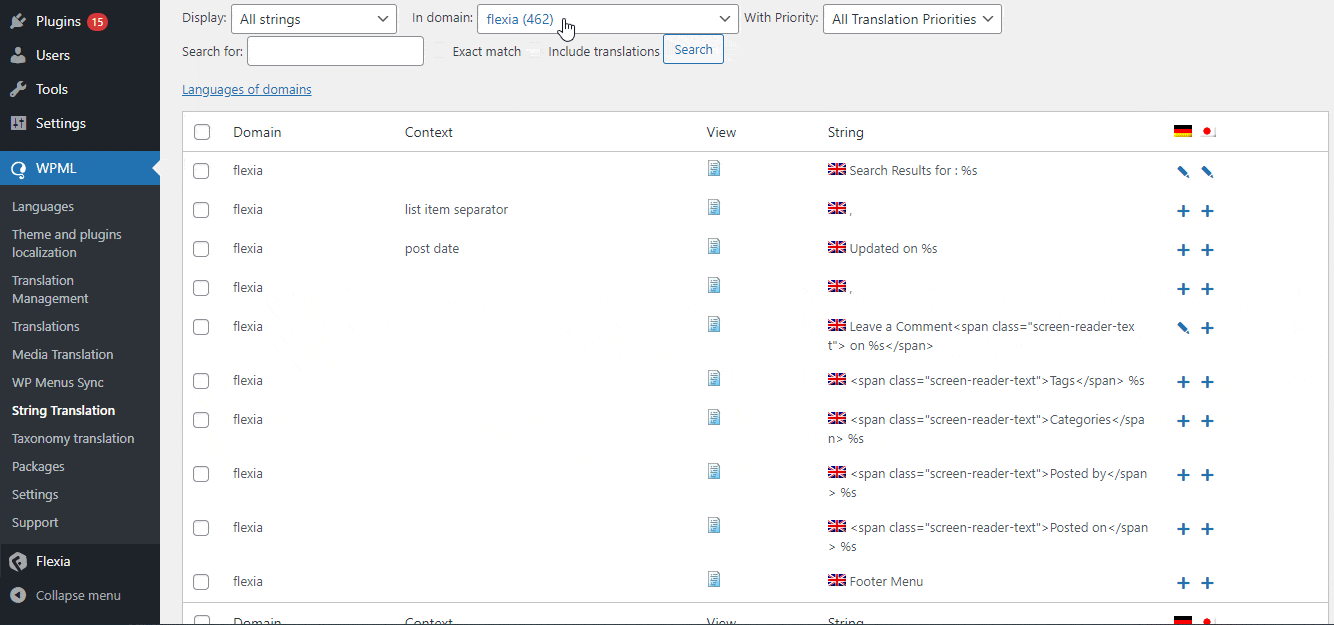
Task: Add Japanese translation for the Categories string
Action: 1207,421
